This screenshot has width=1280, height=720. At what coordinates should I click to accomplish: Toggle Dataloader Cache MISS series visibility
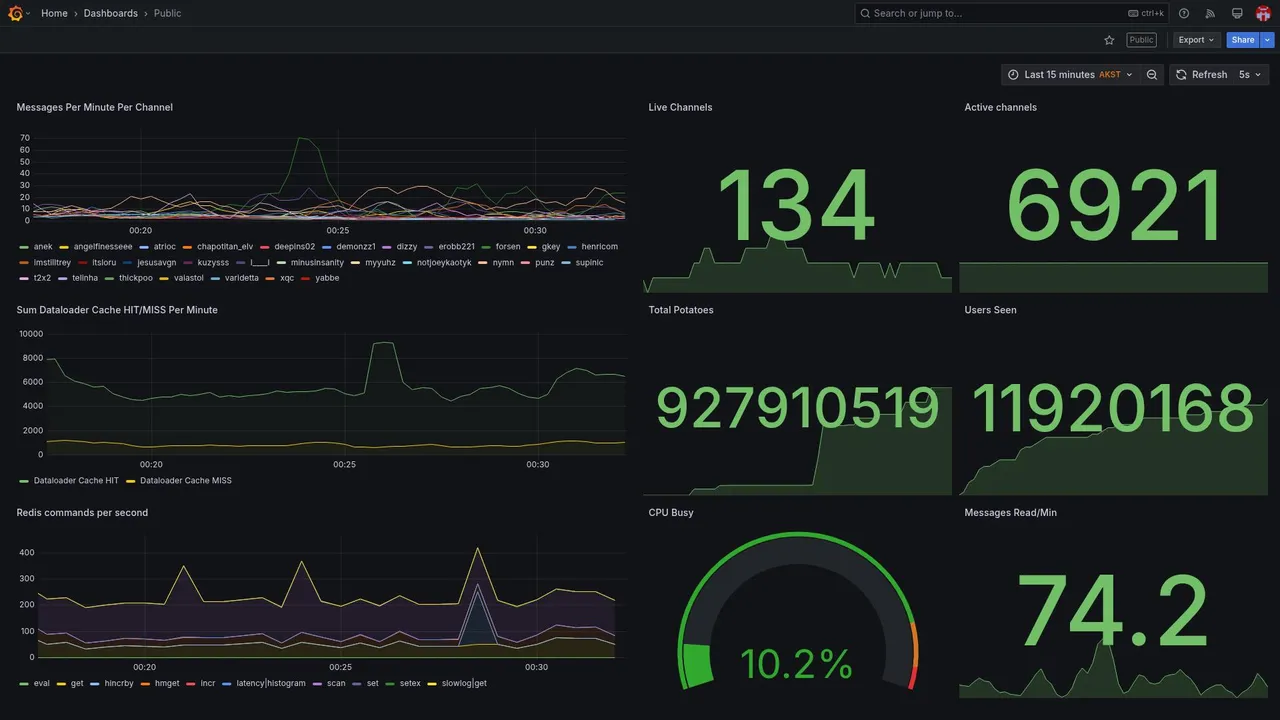pos(186,481)
